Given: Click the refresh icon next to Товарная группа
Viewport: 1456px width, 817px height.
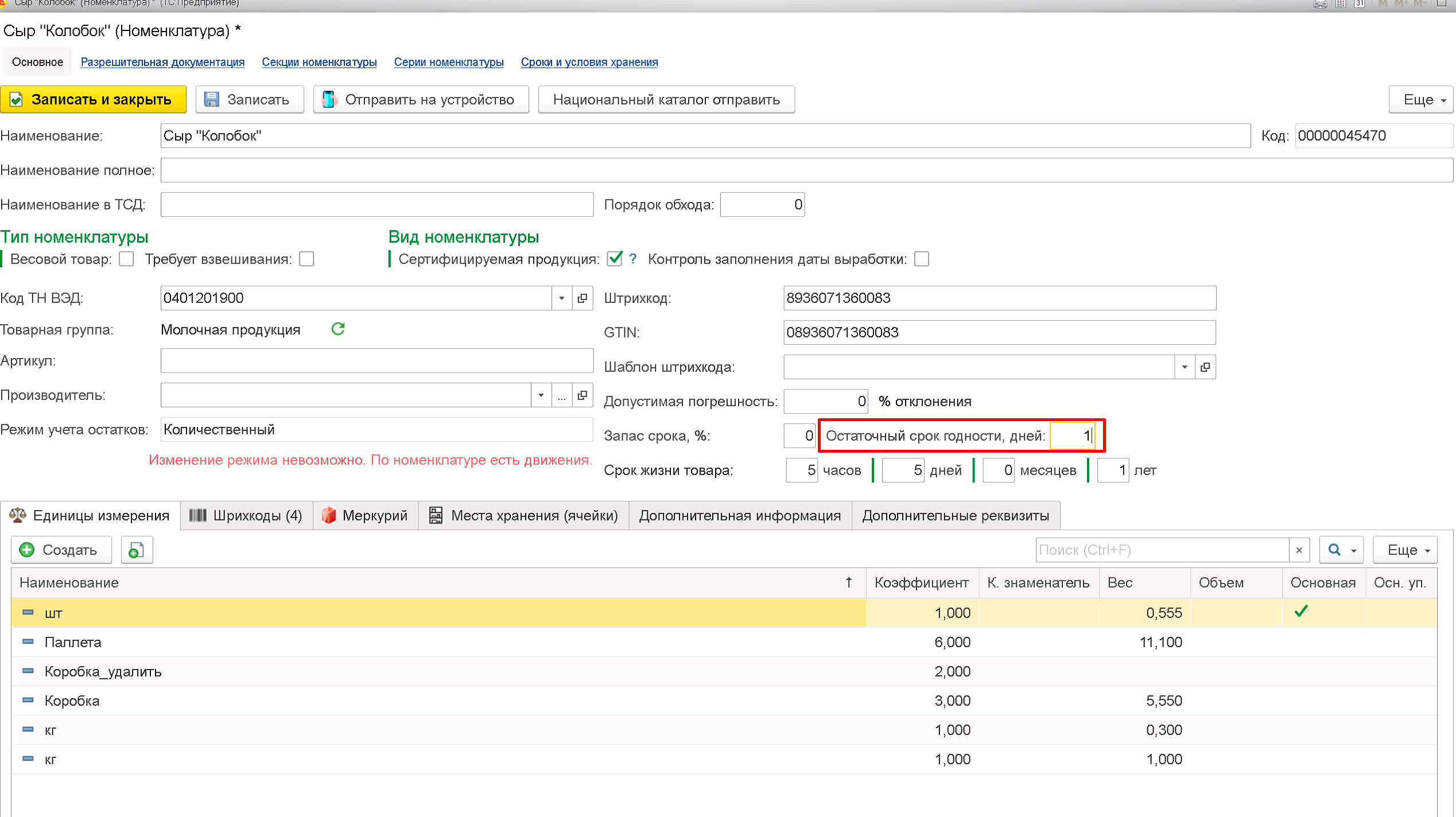Looking at the screenshot, I should pos(338,329).
